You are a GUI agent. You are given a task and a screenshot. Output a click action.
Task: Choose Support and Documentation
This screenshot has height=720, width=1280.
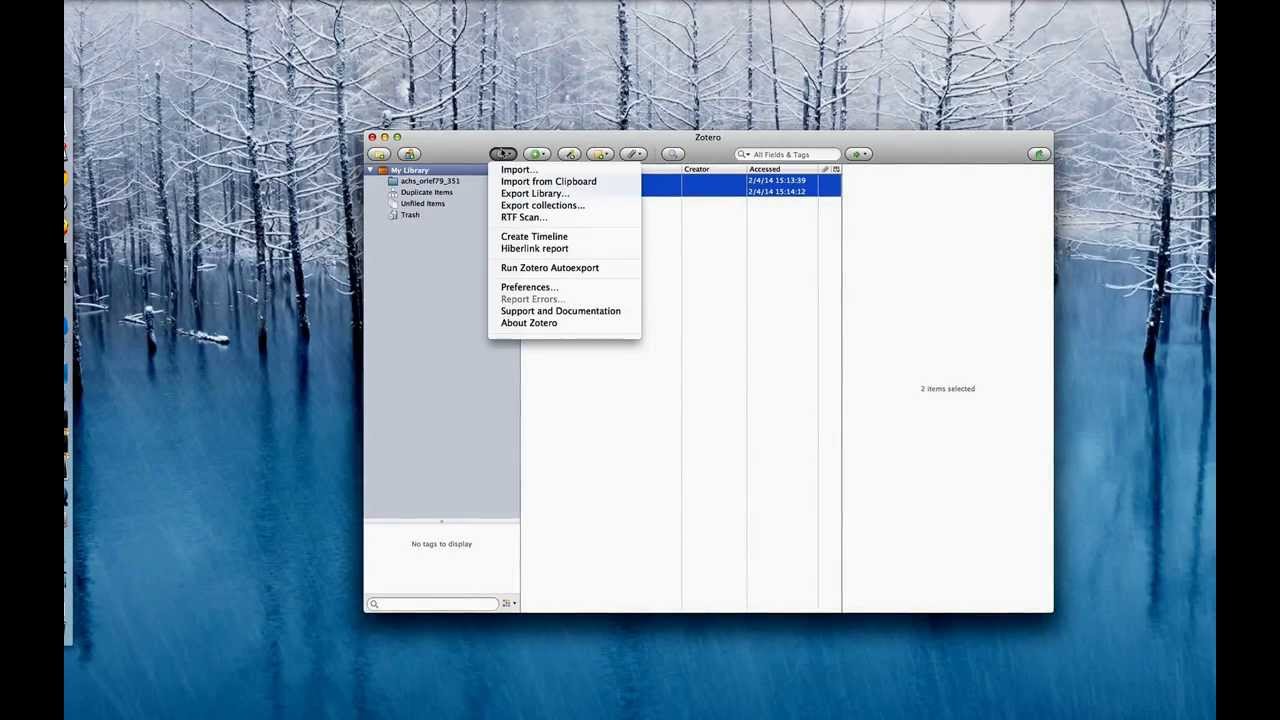tap(564, 311)
